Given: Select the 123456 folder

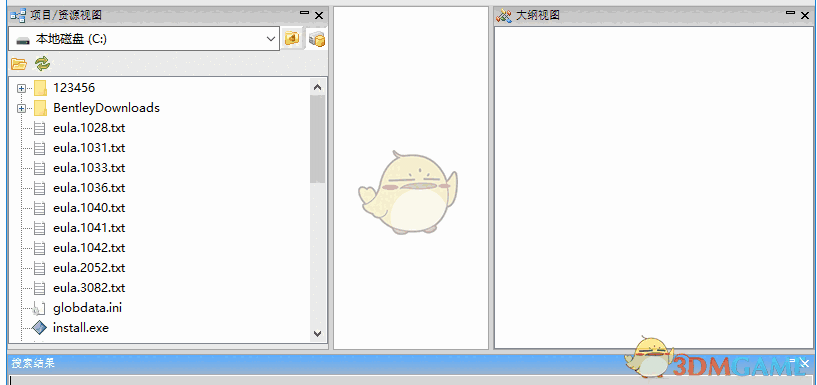Looking at the screenshot, I should [74, 88].
